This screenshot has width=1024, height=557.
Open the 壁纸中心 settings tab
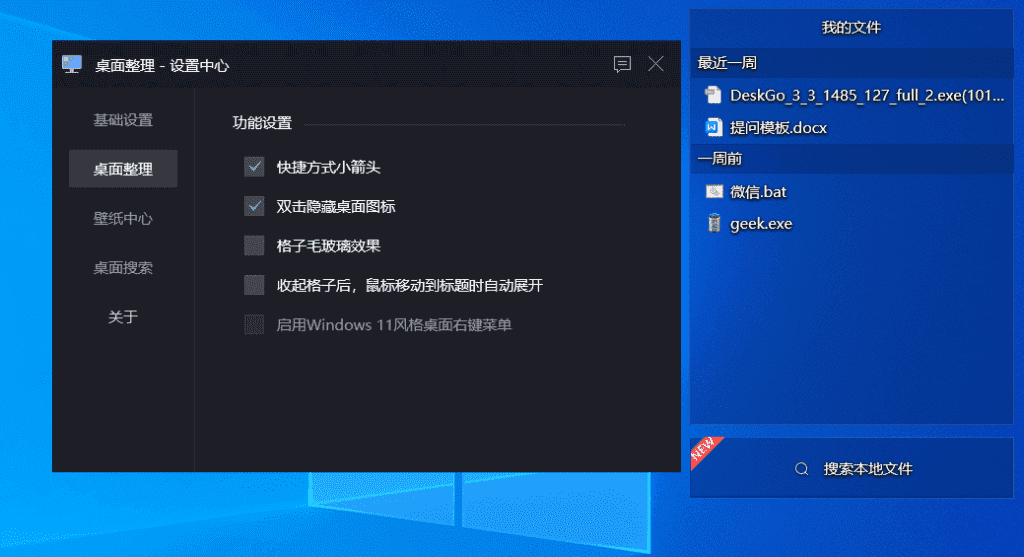point(123,218)
